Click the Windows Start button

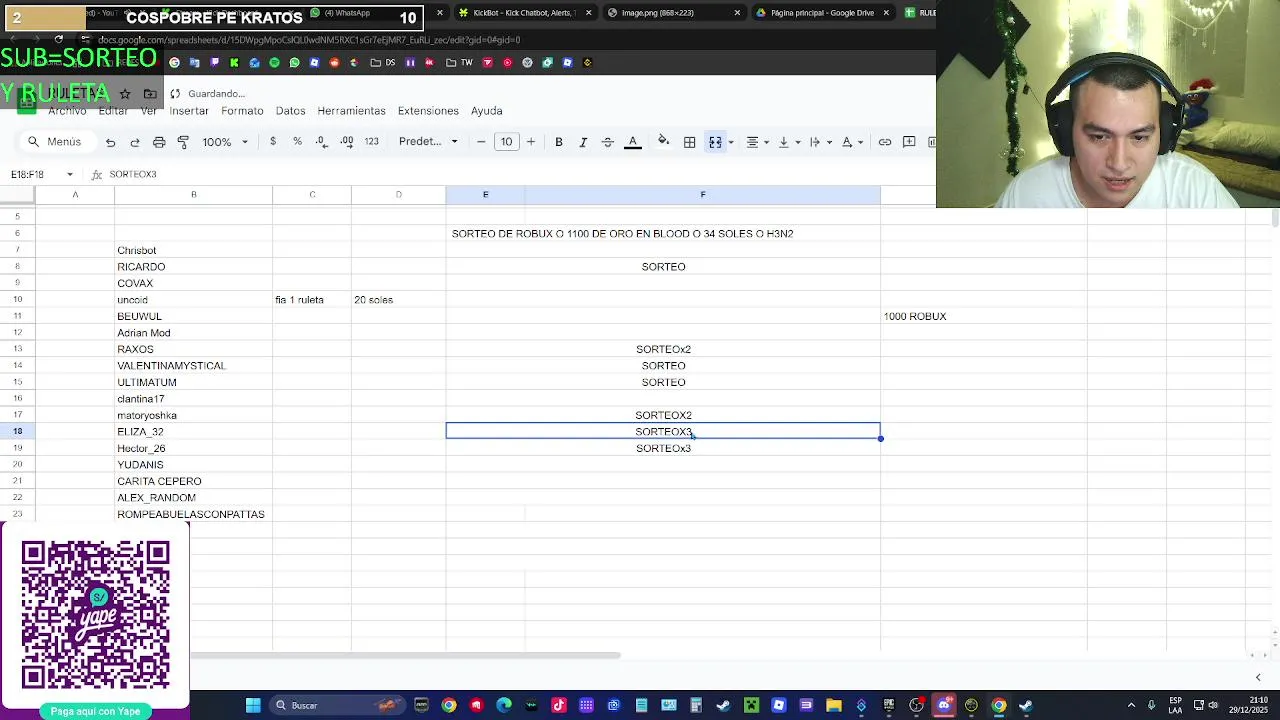[253, 706]
